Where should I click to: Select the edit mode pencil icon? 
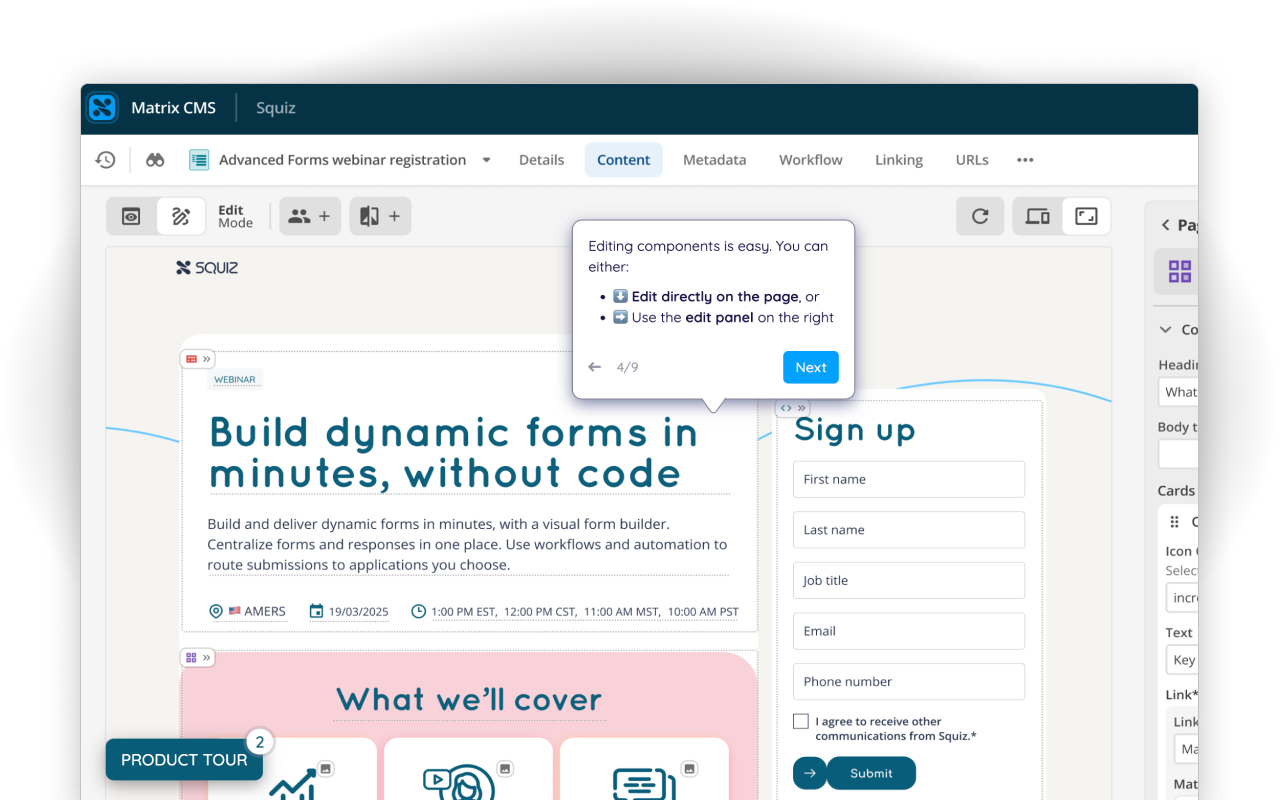point(181,216)
